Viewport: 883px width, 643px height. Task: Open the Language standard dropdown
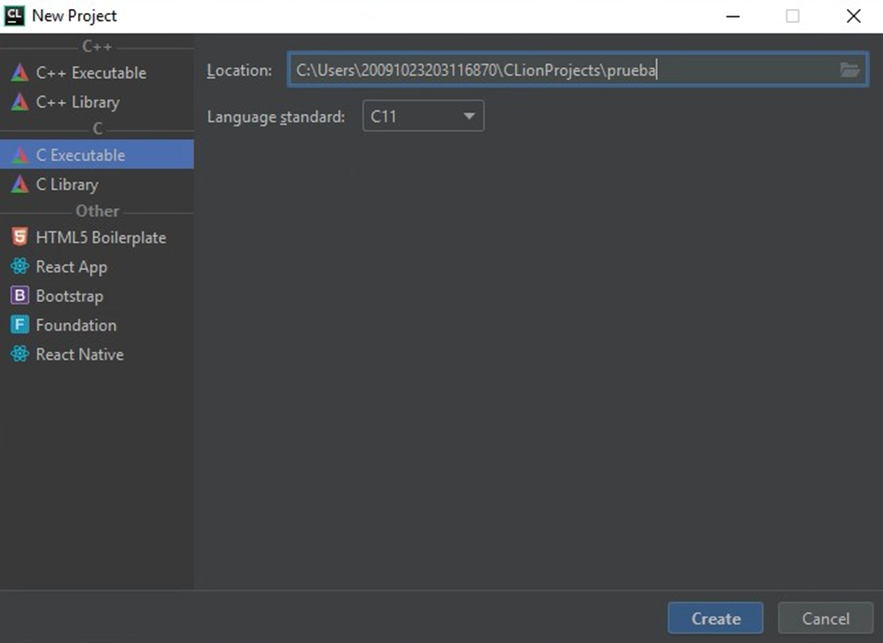[x=423, y=116]
